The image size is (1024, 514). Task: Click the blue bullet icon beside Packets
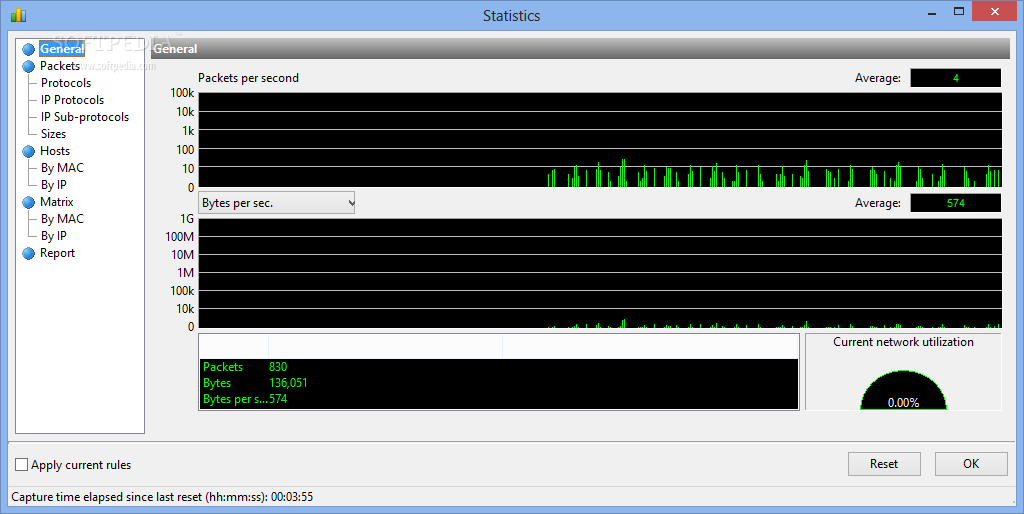tap(28, 67)
